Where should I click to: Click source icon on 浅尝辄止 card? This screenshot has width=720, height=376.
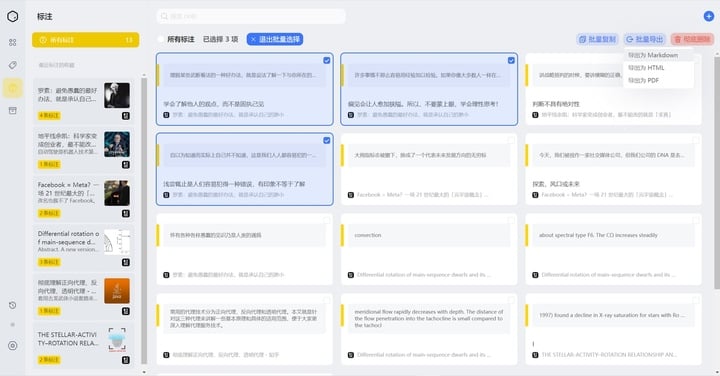[x=166, y=195]
